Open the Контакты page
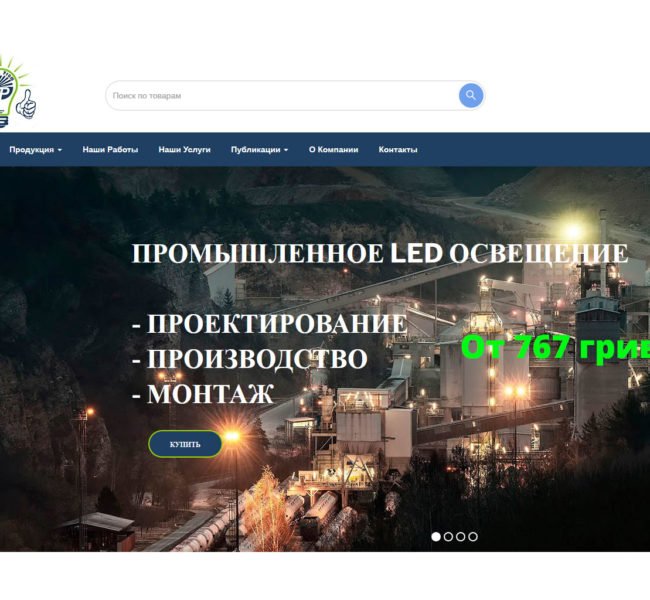The height and width of the screenshot is (600, 650). [x=398, y=150]
